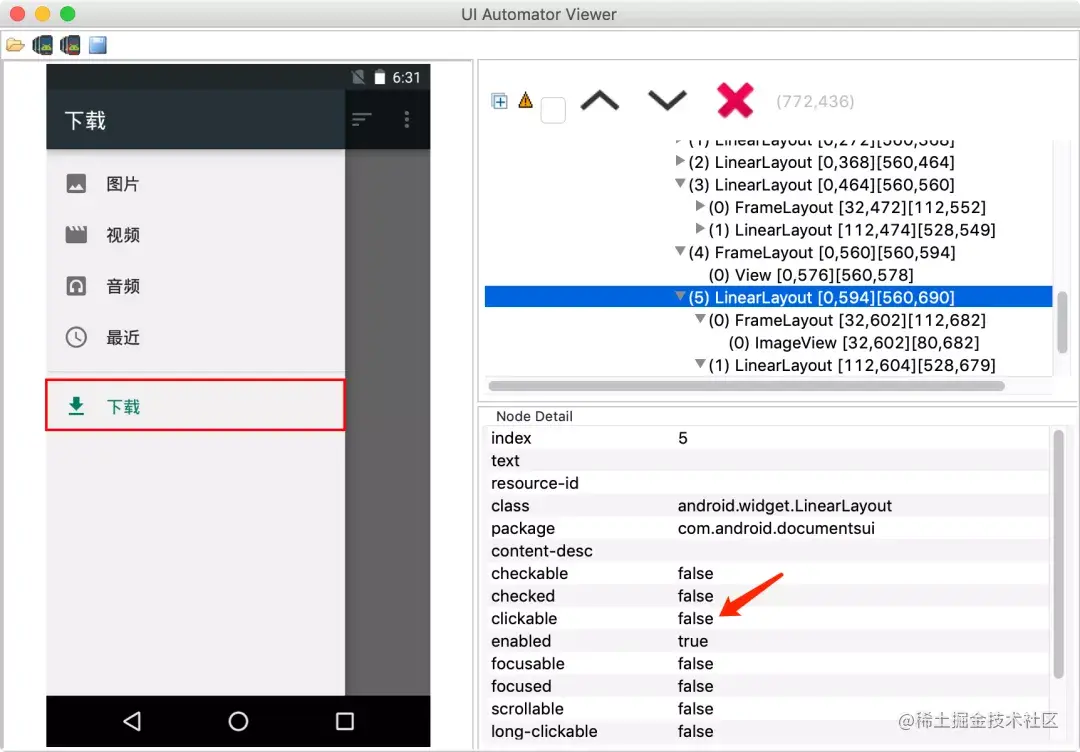The image size is (1080, 752).
Task: Tap the Android back triangle button
Action: coord(132,721)
